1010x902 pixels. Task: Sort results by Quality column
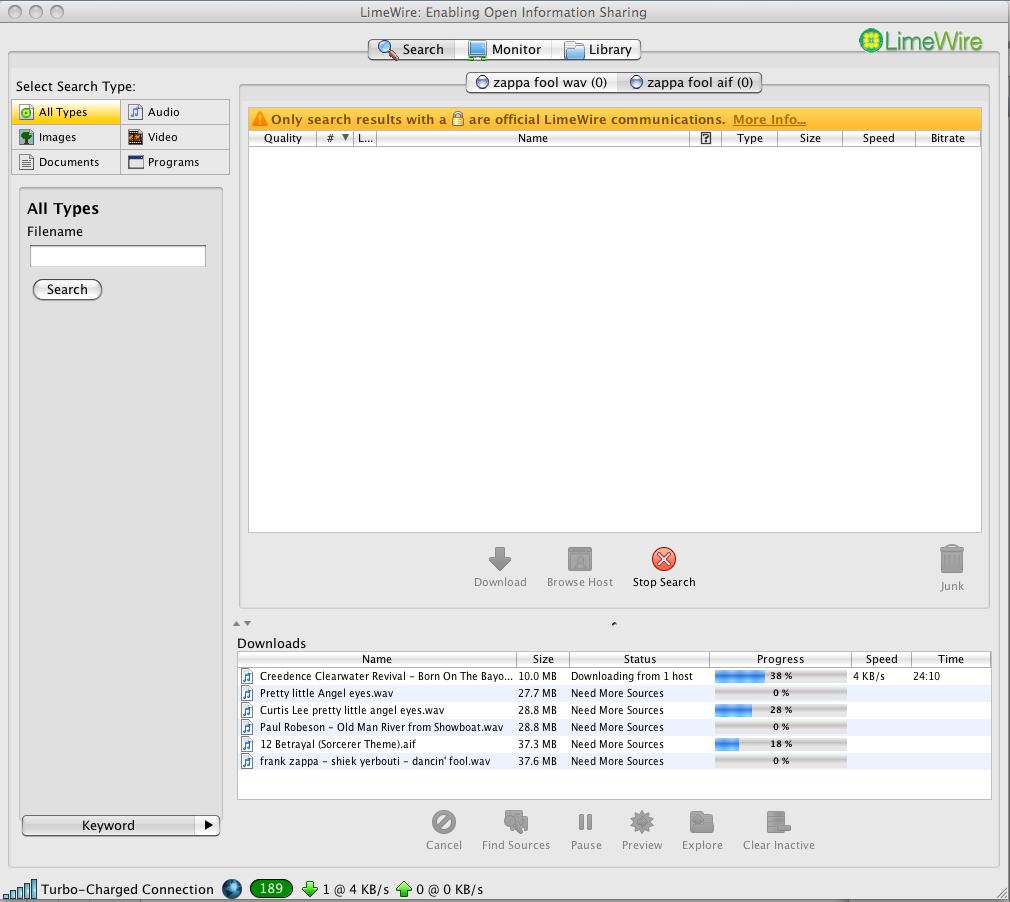tap(282, 138)
